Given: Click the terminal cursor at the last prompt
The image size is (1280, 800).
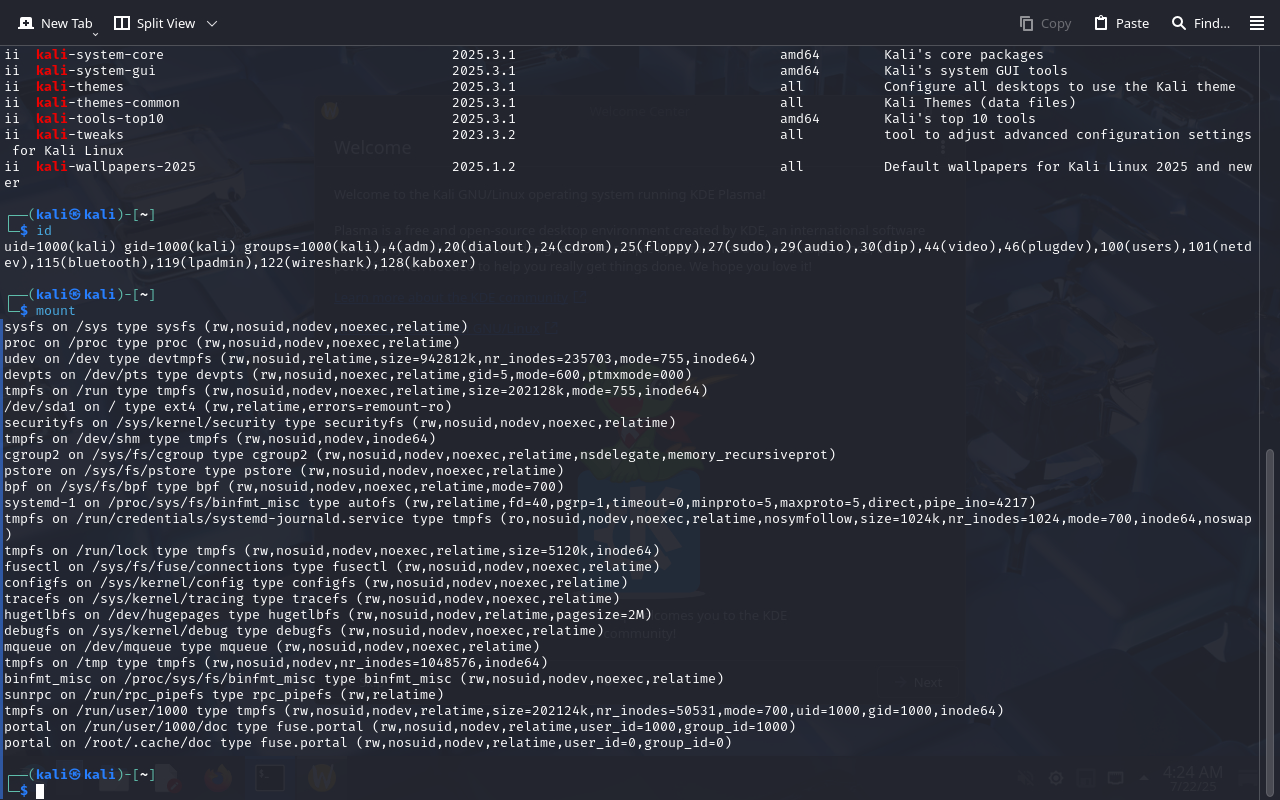Looking at the screenshot, I should 40,791.
